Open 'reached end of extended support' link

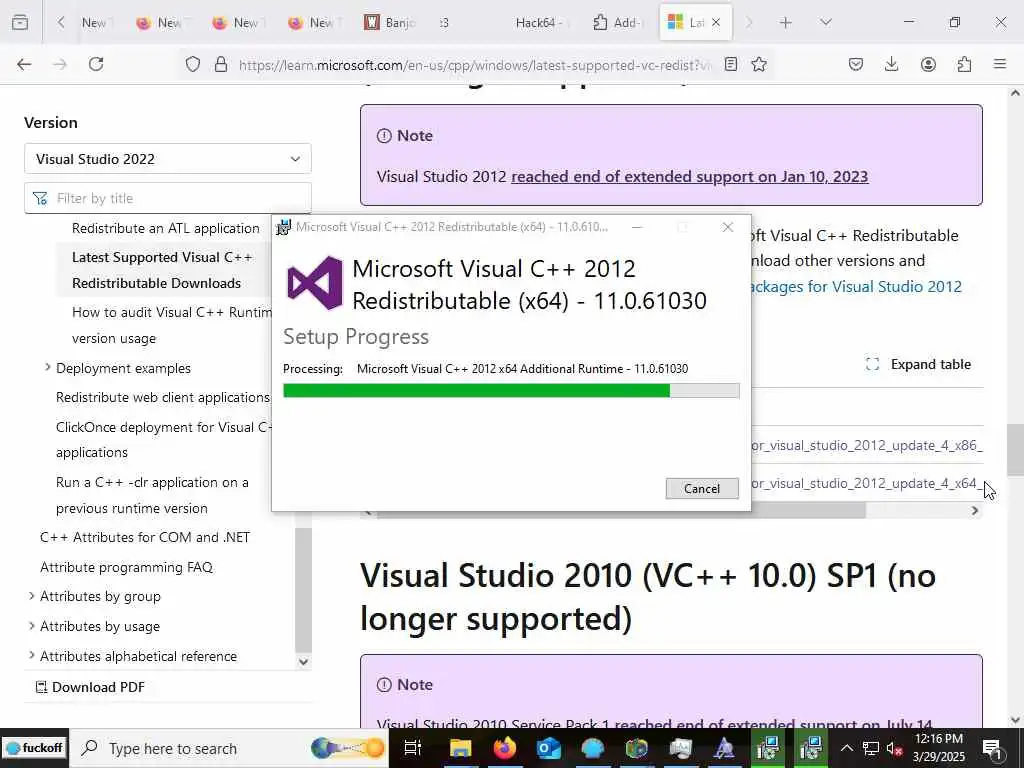coord(690,176)
